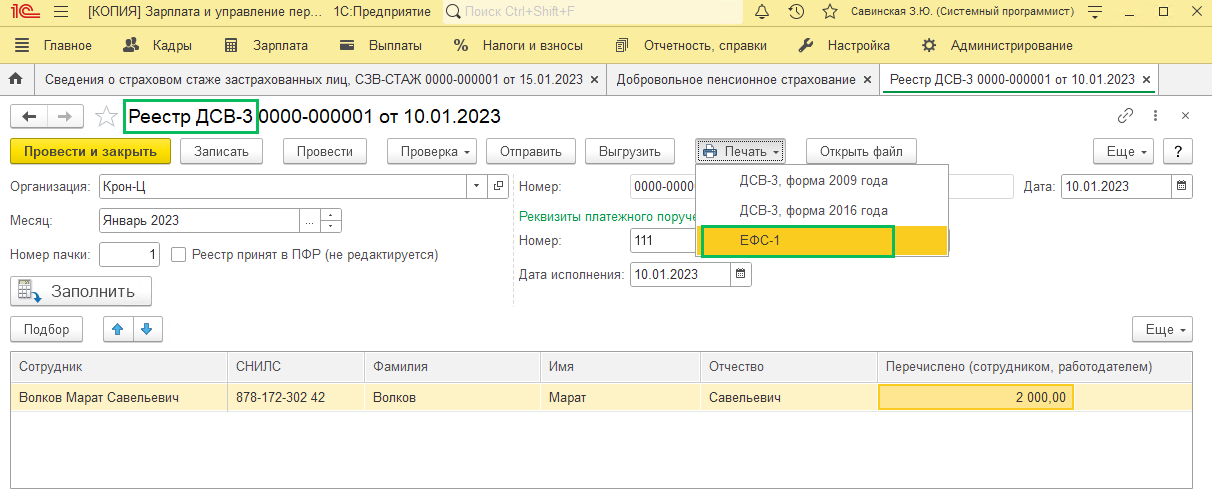Open the Администрирование section
The height and width of the screenshot is (496, 1212).
point(997,45)
